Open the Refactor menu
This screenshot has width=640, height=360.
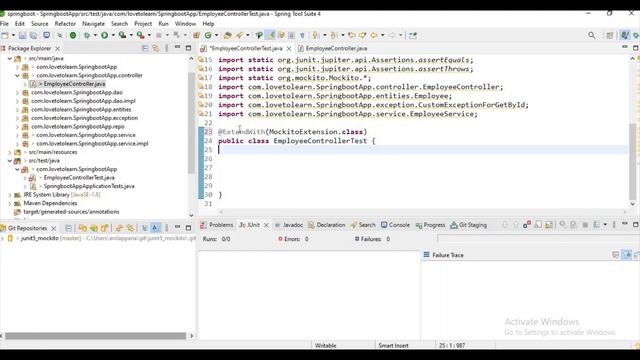[x=65, y=24]
